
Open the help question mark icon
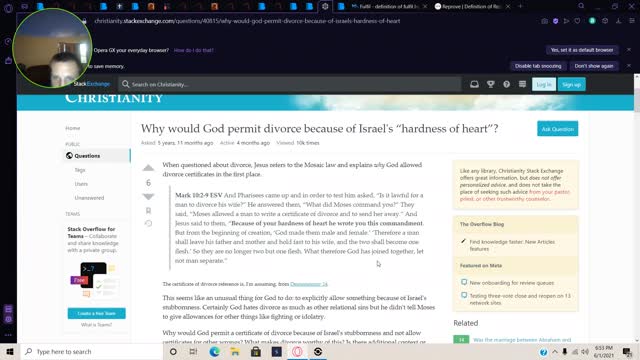pyautogui.click(x=507, y=84)
